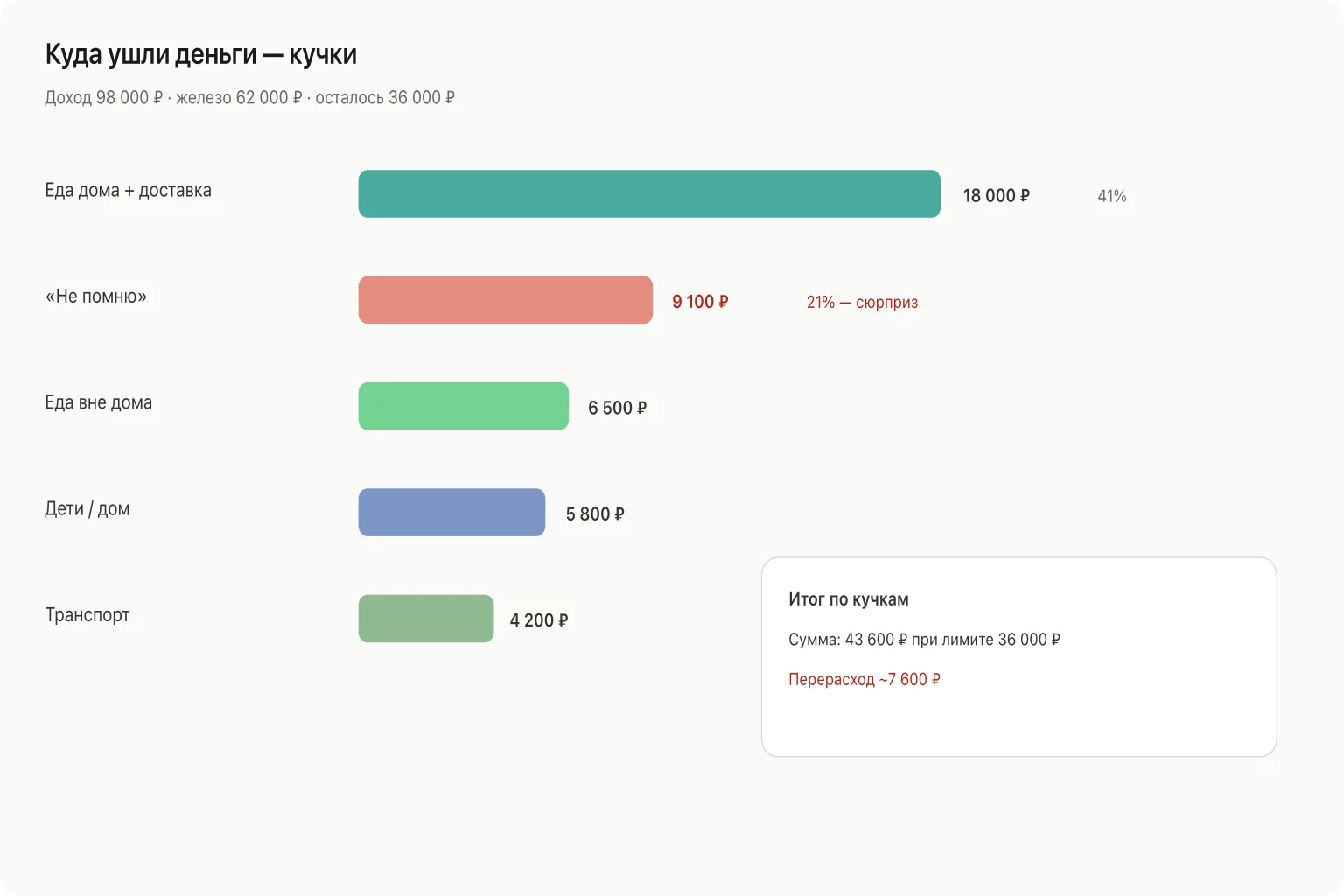
Task: Click the sage green Транспорт bar
Action: (x=426, y=619)
